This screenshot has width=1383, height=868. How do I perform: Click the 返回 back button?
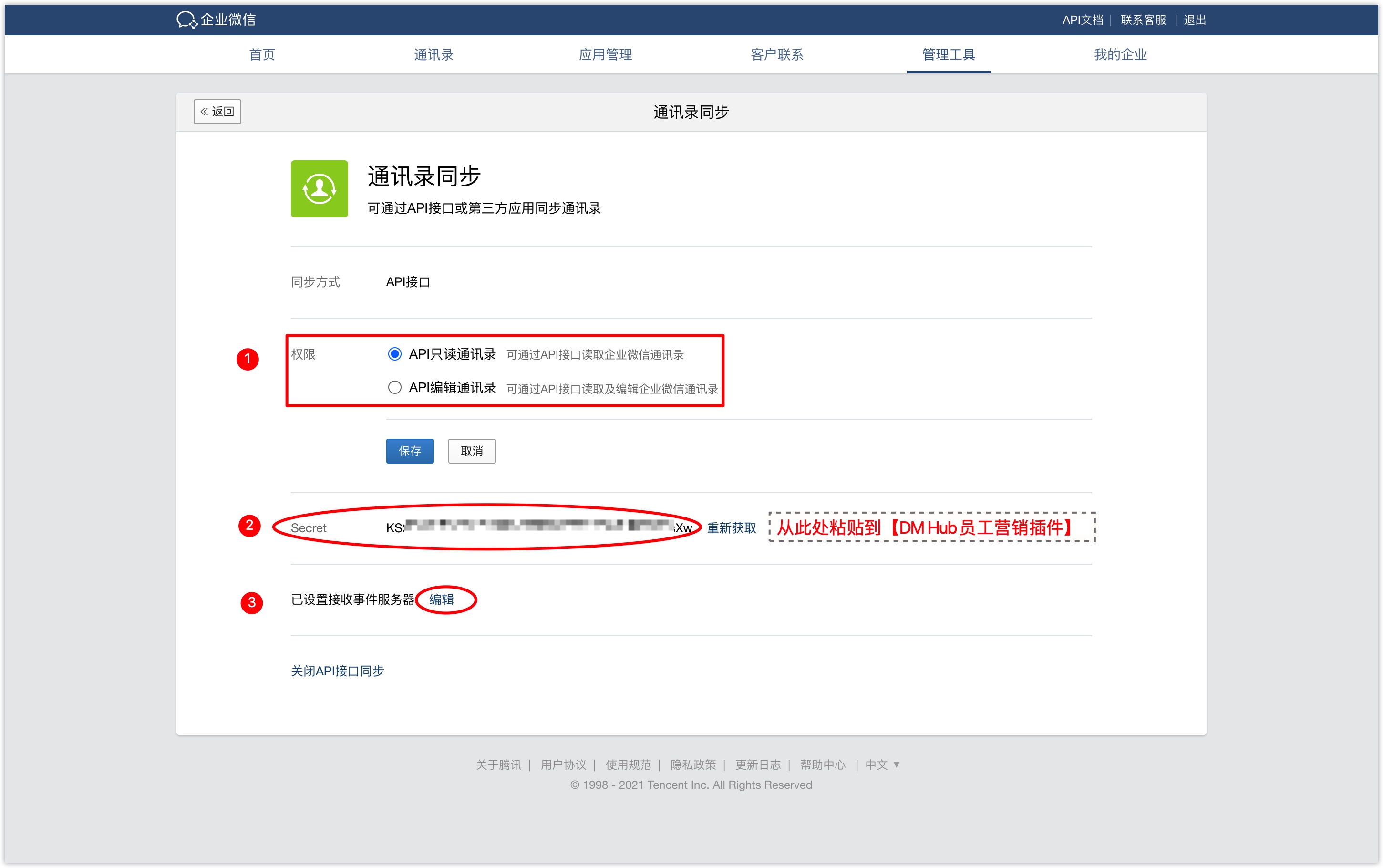click(217, 112)
